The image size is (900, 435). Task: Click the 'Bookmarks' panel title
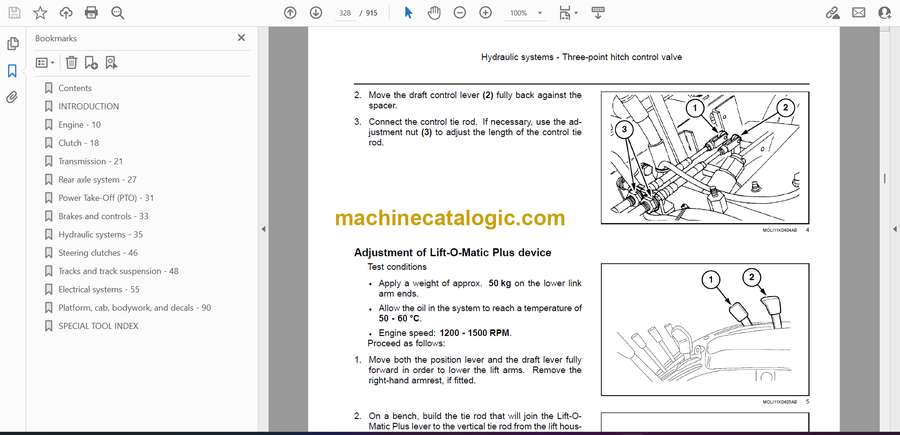tap(56, 38)
